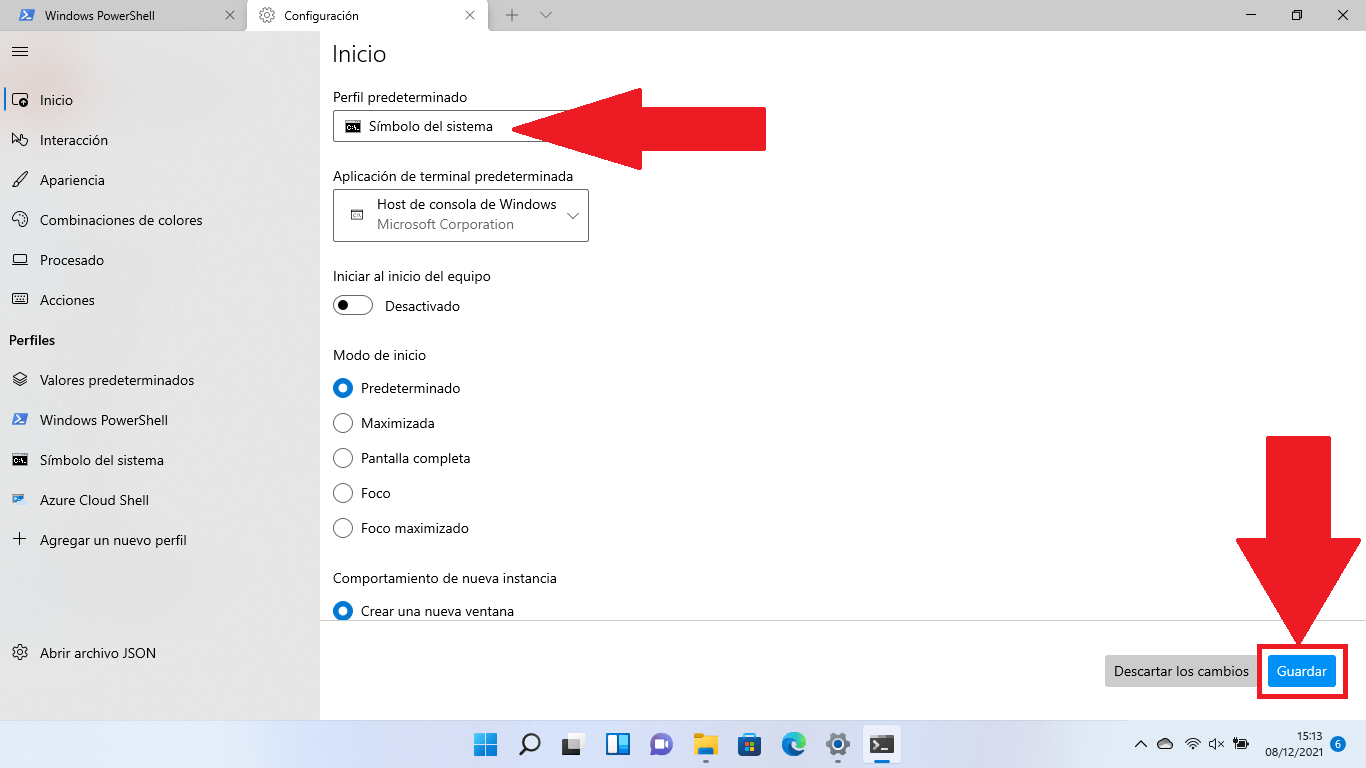Open Valores predeterminados profile settings
This screenshot has height=768, width=1366.
pyautogui.click(x=160, y=380)
